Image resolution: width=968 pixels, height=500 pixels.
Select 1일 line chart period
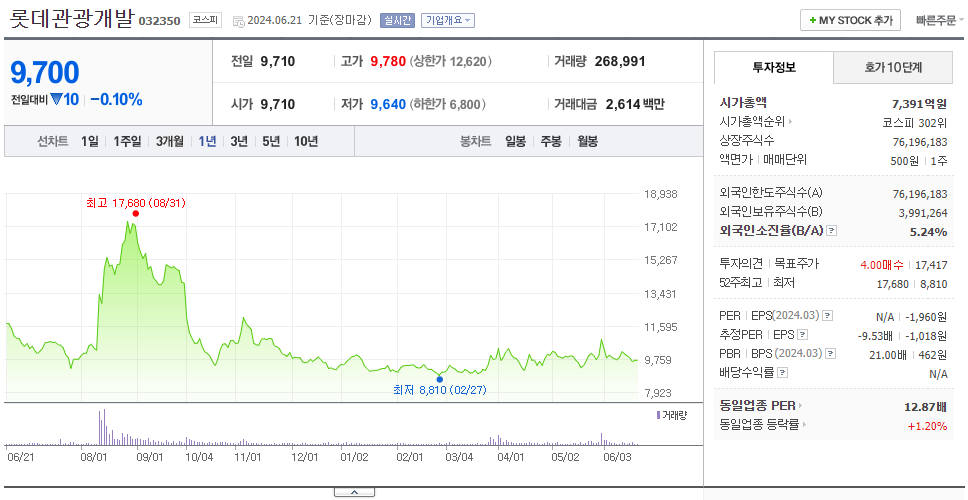[90, 141]
